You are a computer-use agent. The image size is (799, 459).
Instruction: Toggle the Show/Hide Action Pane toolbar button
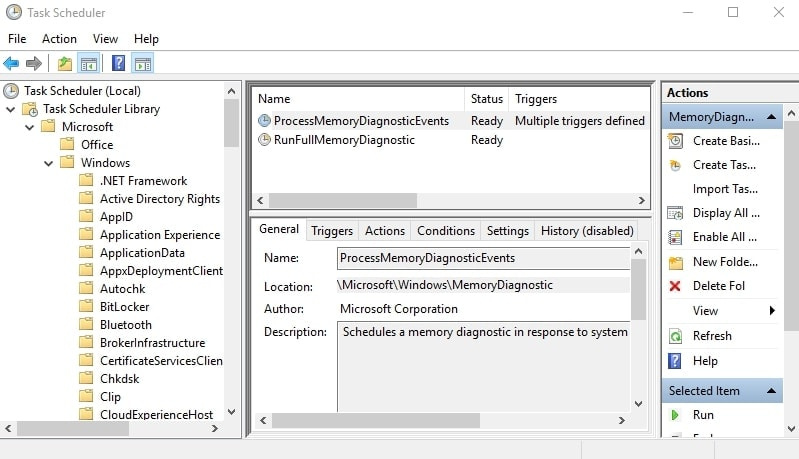point(143,64)
